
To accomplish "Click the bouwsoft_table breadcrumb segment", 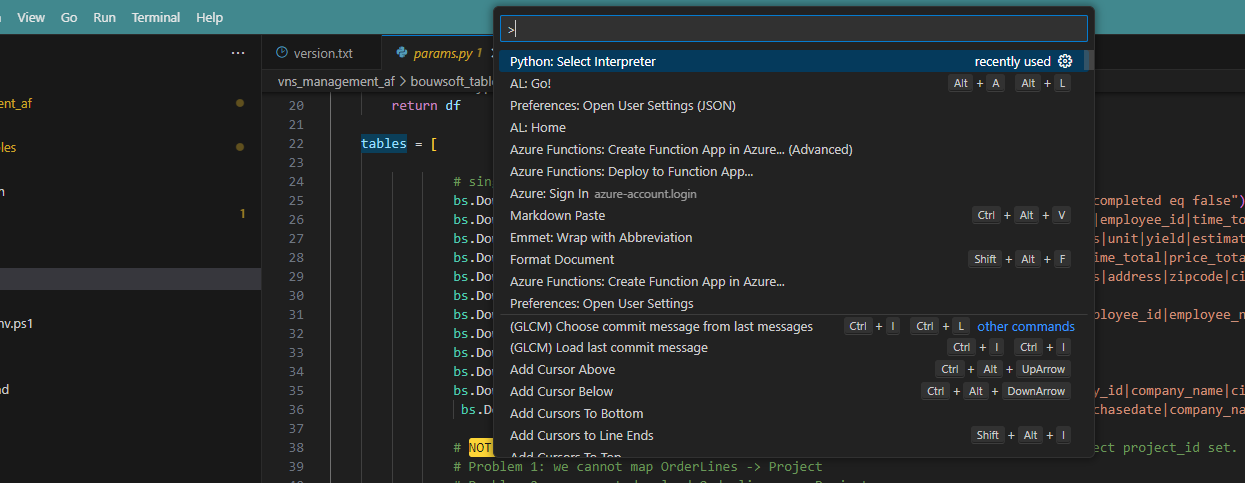I will tap(453, 81).
